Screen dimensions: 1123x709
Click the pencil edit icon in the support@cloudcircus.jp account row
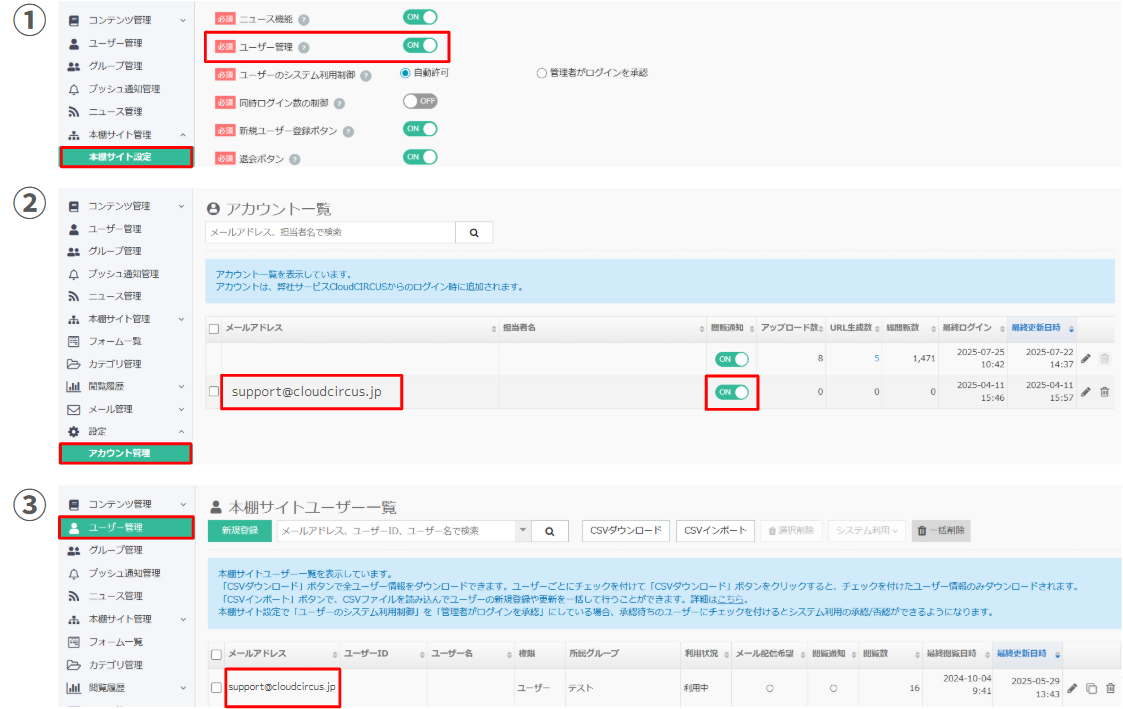coord(1086,392)
